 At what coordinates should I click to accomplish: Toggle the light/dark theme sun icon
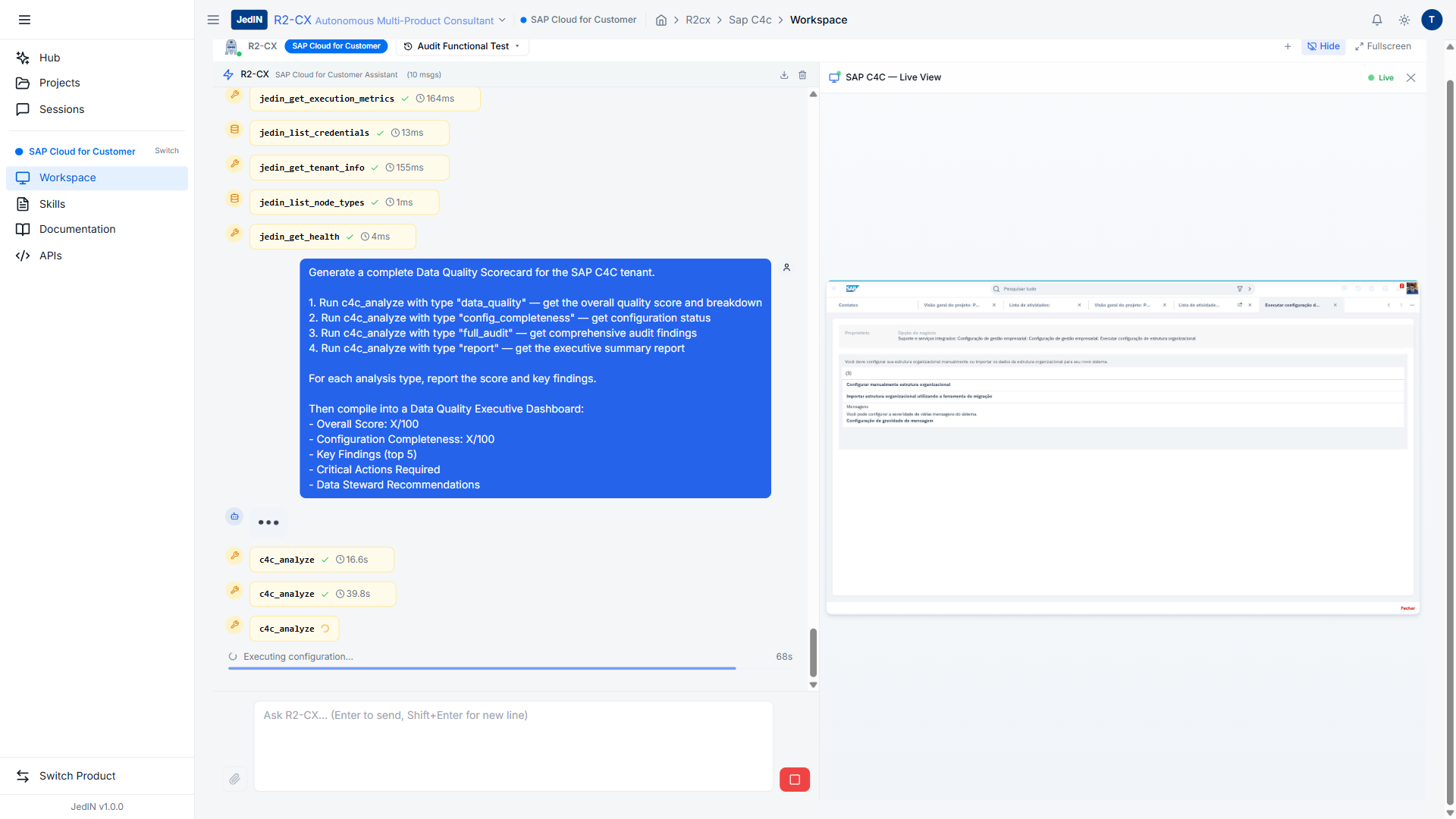[1404, 20]
